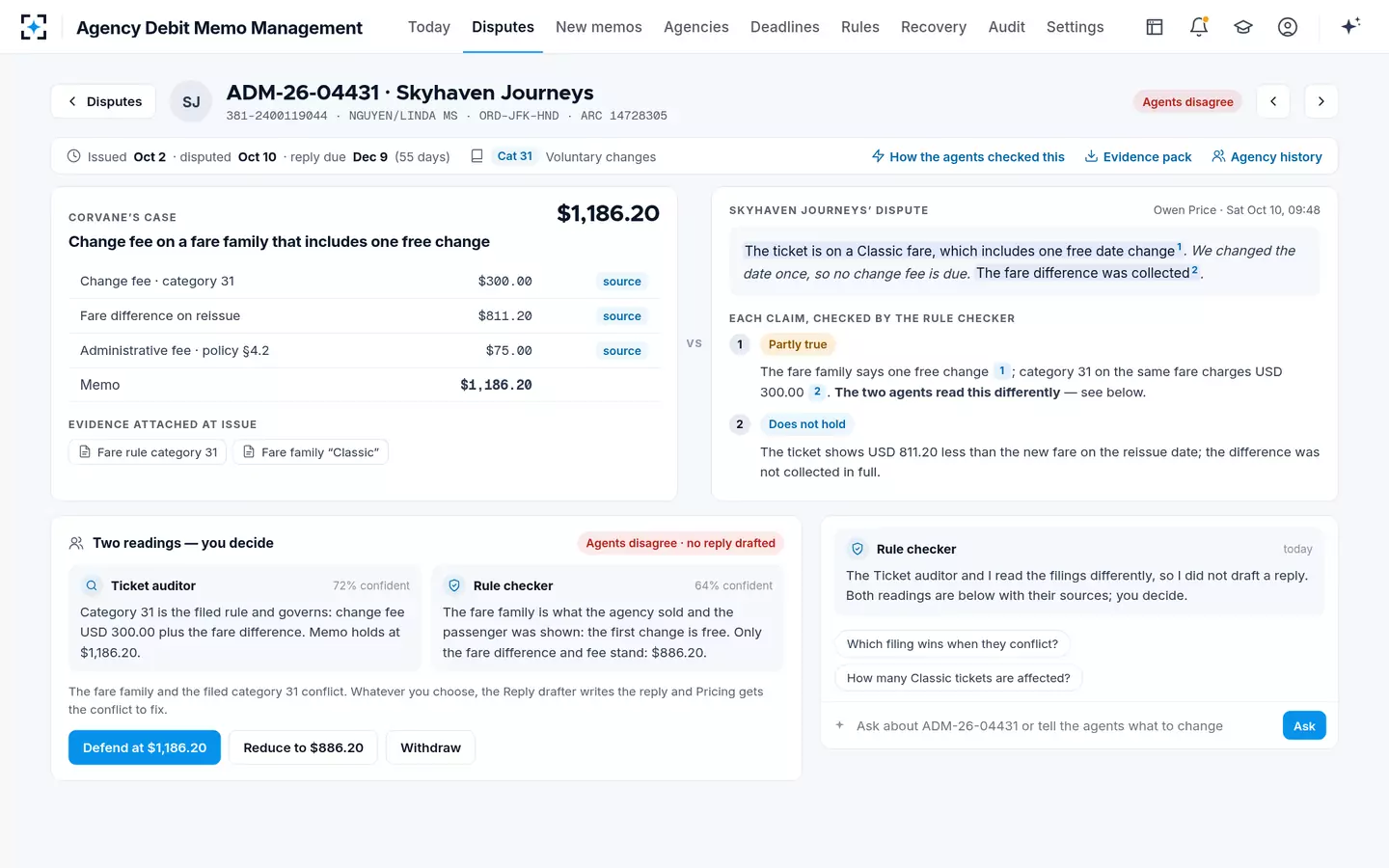Open the Agencies tab
This screenshot has height=868, width=1389.
[696, 27]
